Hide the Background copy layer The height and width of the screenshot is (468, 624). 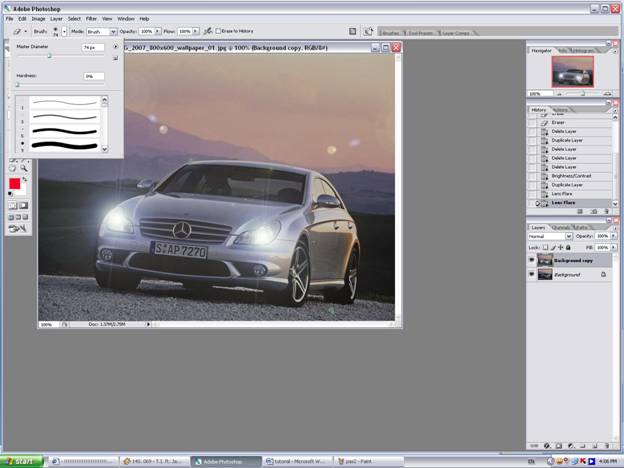[532, 260]
